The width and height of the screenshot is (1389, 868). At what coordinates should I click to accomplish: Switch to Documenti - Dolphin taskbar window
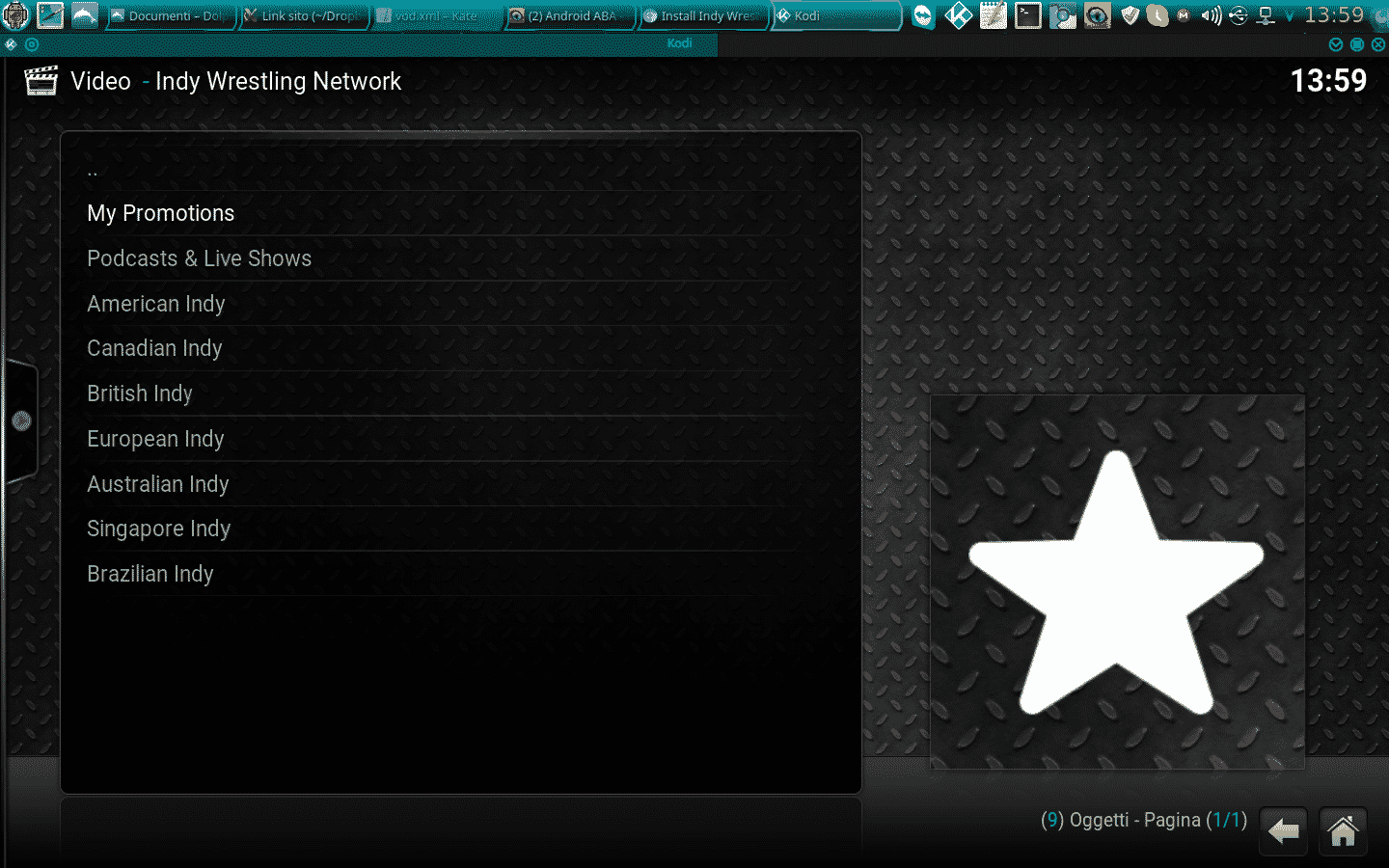170,15
